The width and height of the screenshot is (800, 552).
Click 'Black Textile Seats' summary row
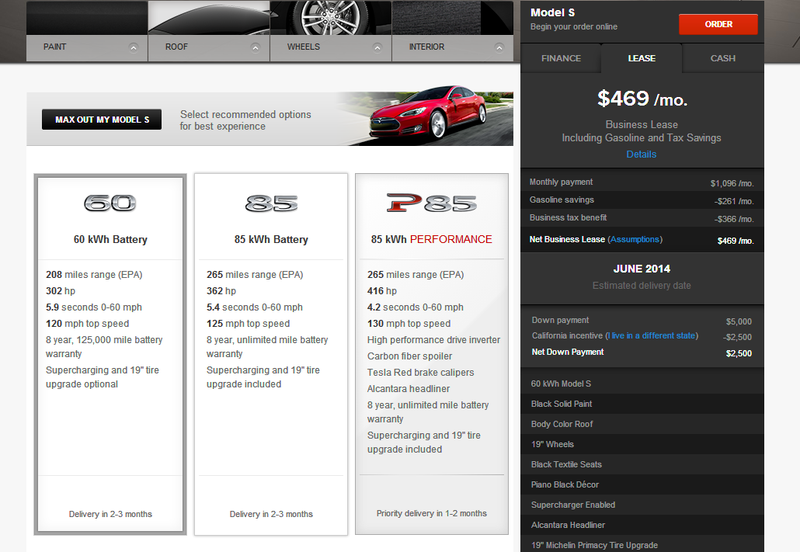[642, 464]
